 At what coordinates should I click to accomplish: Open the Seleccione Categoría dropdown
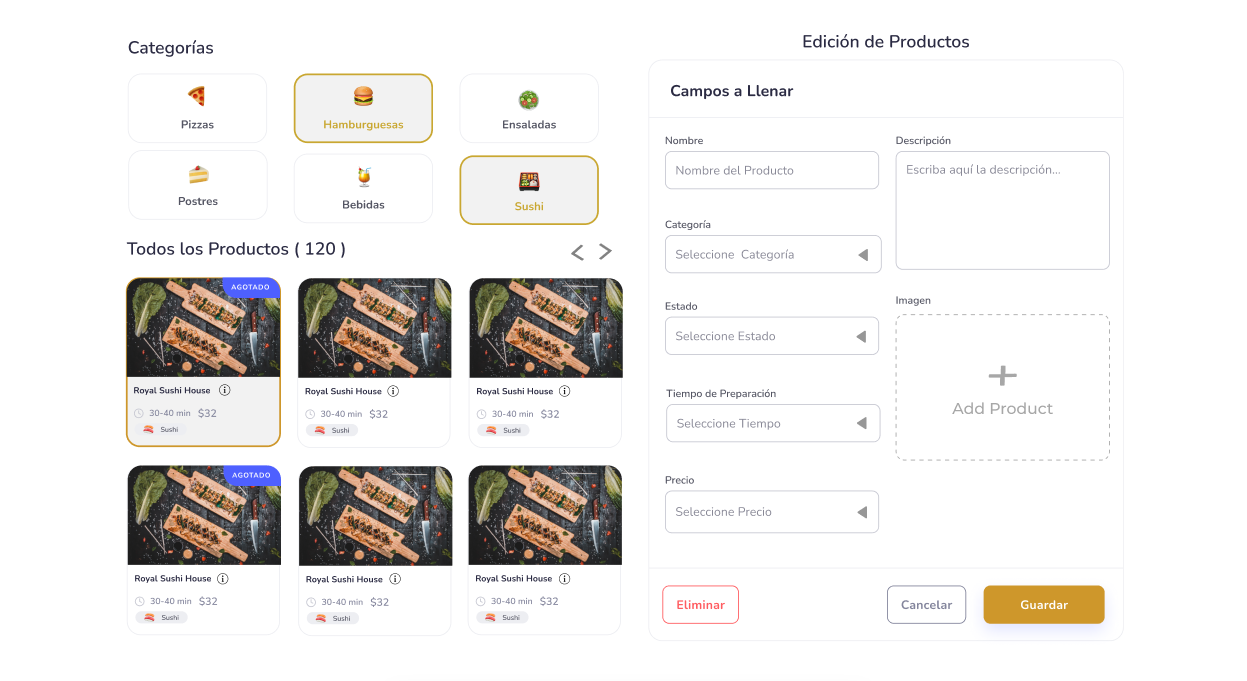click(773, 254)
